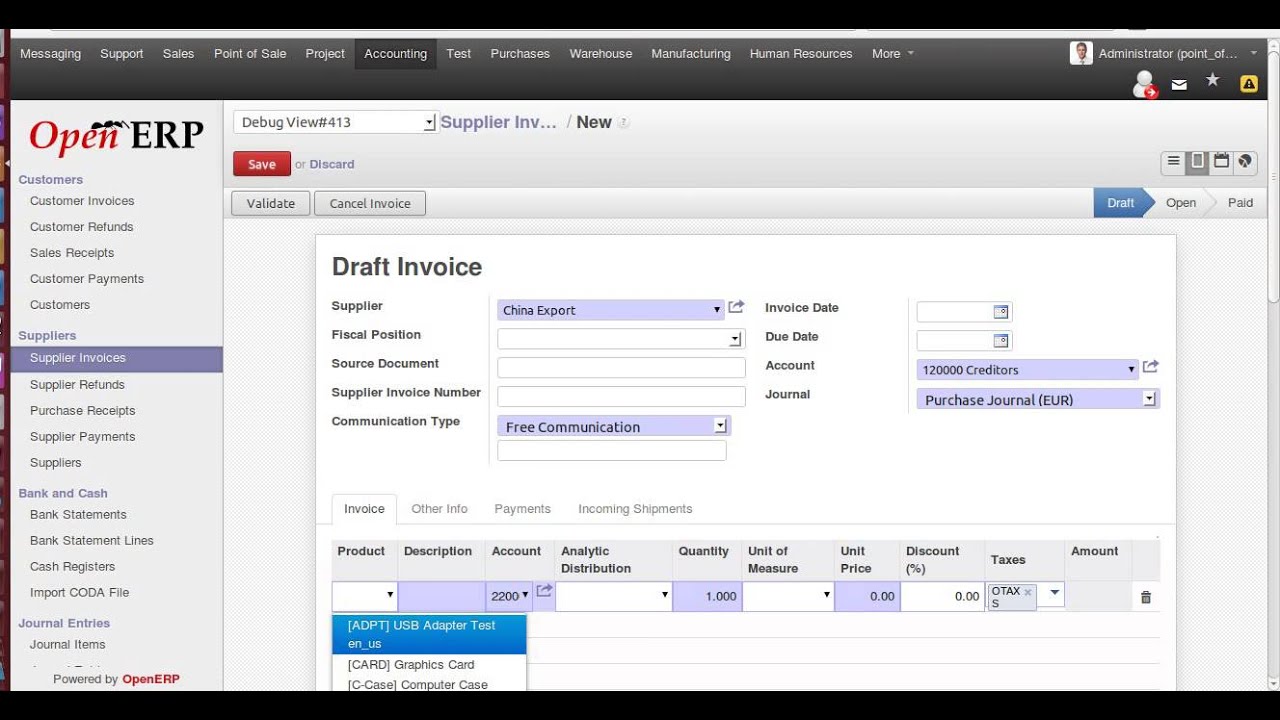Go back to Supplier Invoices breadcrumb

point(498,122)
